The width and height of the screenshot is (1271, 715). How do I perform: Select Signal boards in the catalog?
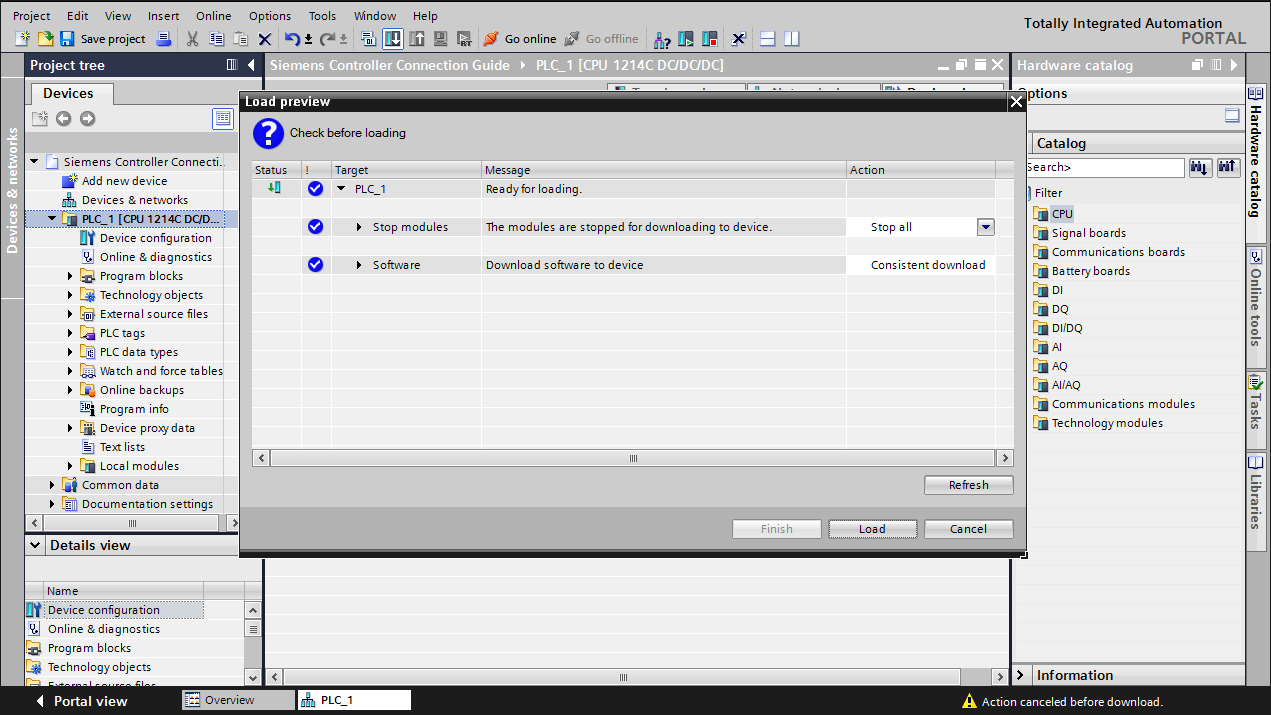click(1088, 233)
